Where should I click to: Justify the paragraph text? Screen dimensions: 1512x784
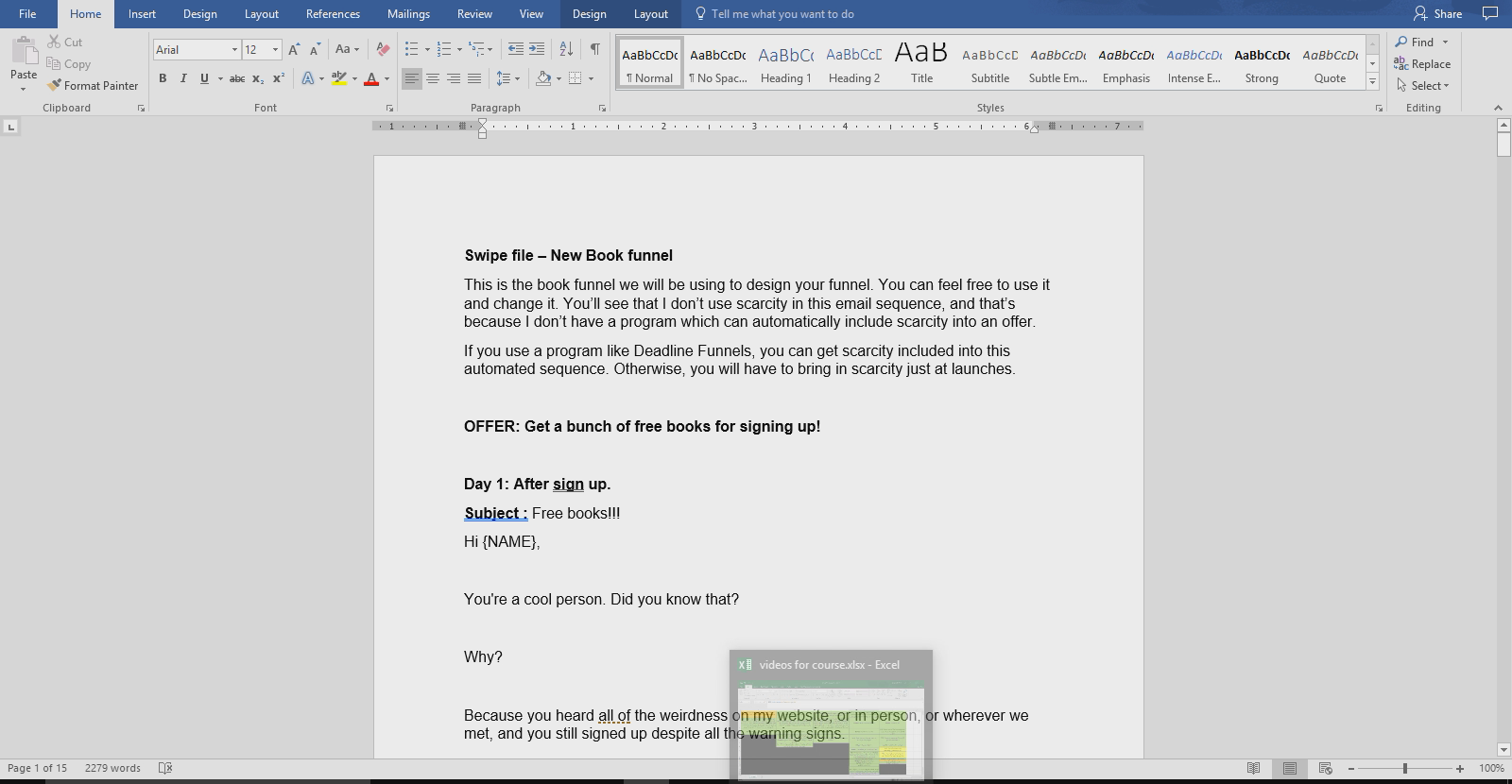click(x=474, y=78)
